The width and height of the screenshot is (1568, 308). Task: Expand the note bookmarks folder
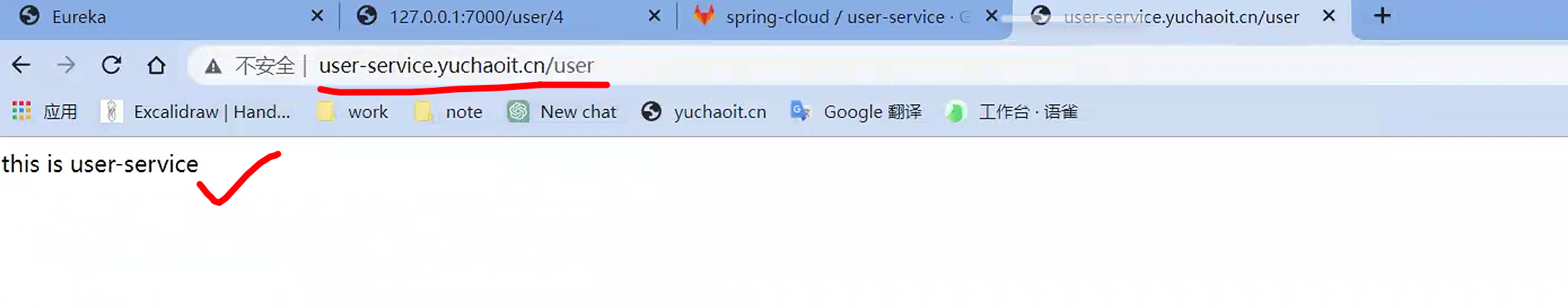pos(448,112)
